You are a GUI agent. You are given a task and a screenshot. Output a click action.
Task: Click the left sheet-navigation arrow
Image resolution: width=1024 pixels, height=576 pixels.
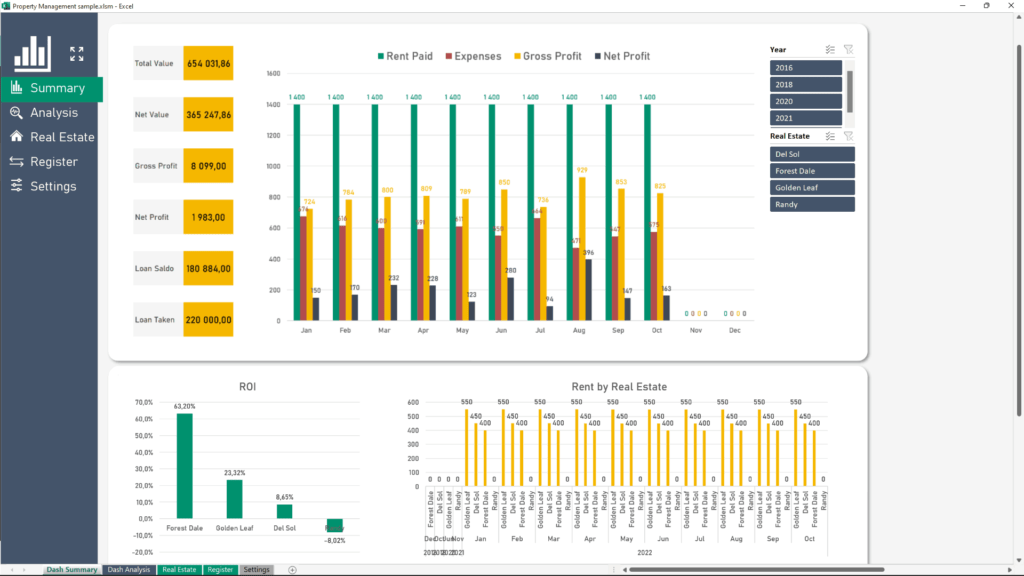click(x=12, y=569)
